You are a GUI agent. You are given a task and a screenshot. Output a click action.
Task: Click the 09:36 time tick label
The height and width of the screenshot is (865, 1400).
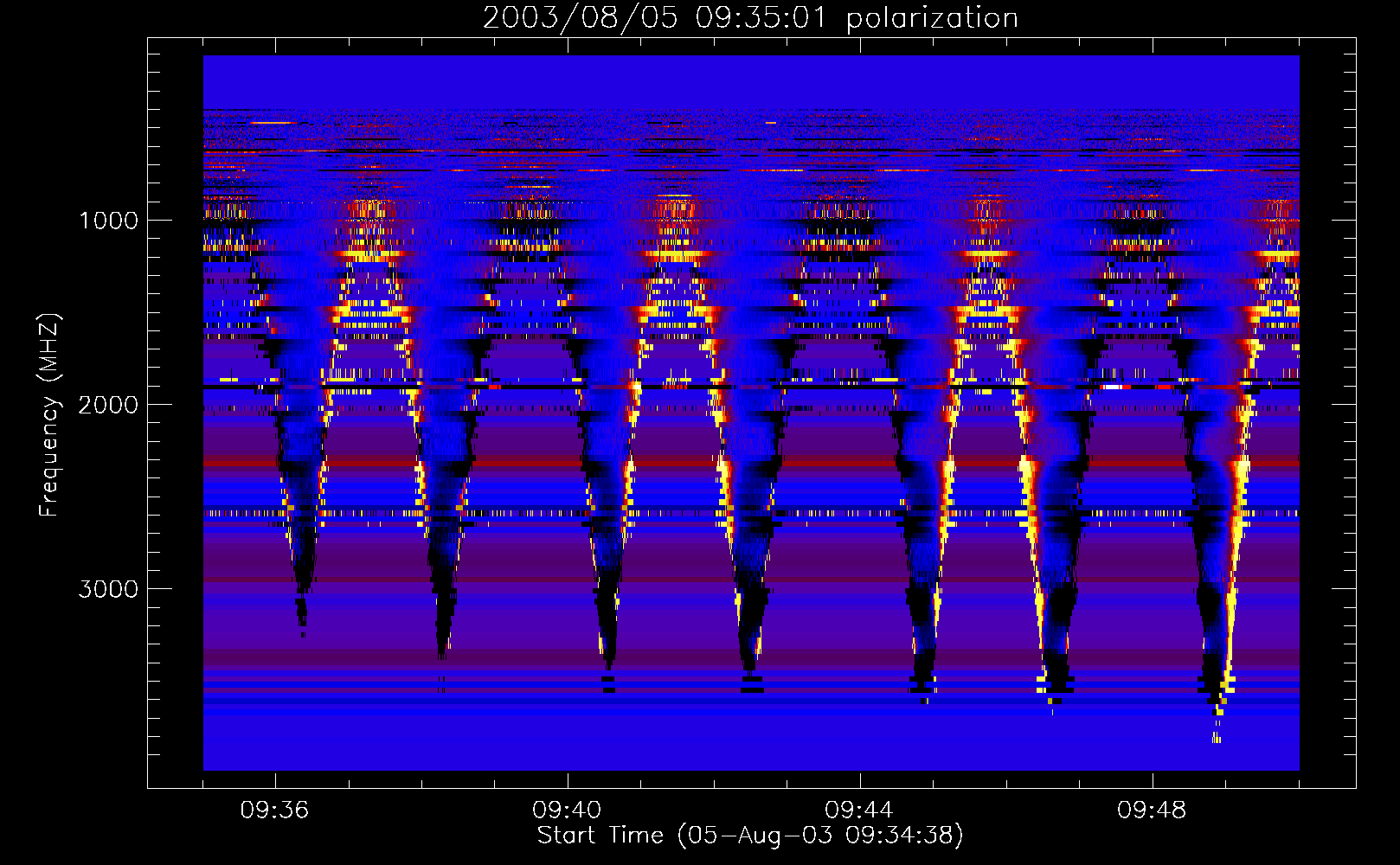[x=274, y=811]
